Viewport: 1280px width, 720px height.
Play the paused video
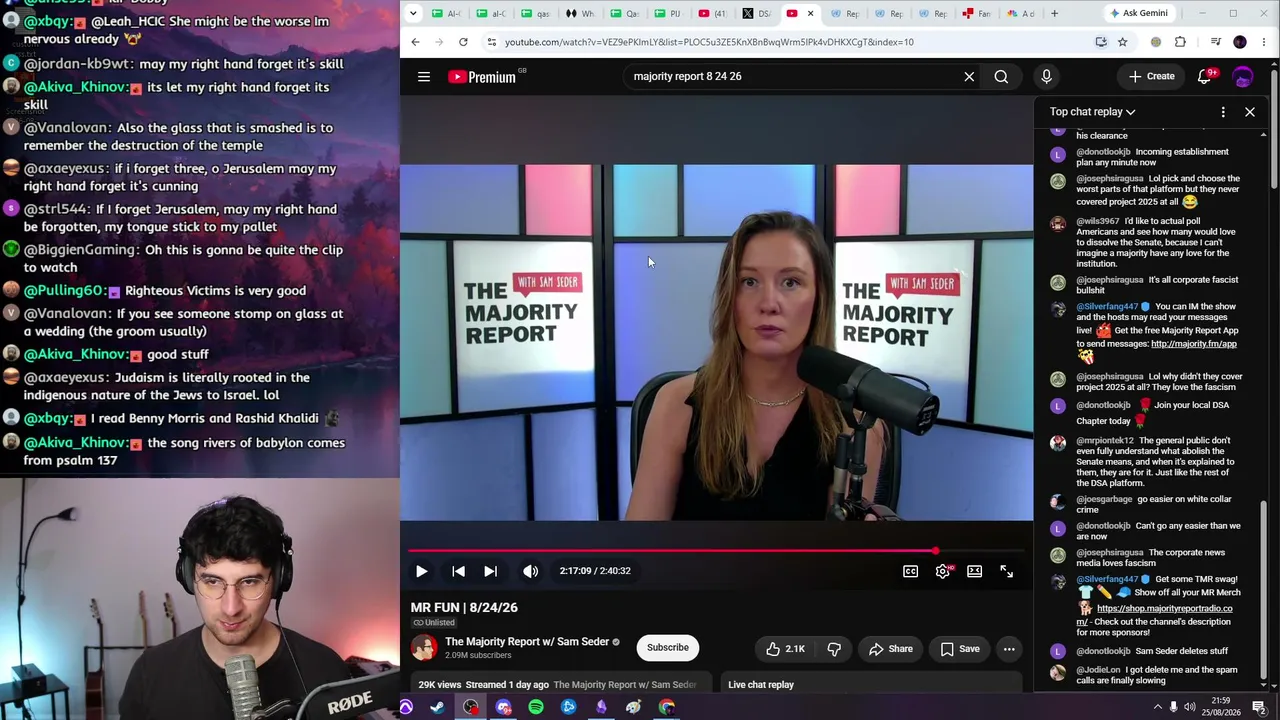click(421, 571)
